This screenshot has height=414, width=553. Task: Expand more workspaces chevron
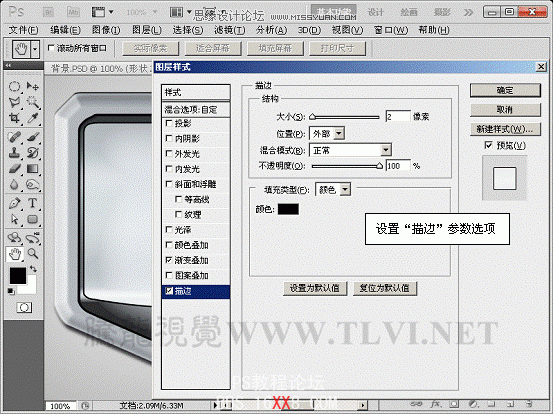(x=468, y=13)
